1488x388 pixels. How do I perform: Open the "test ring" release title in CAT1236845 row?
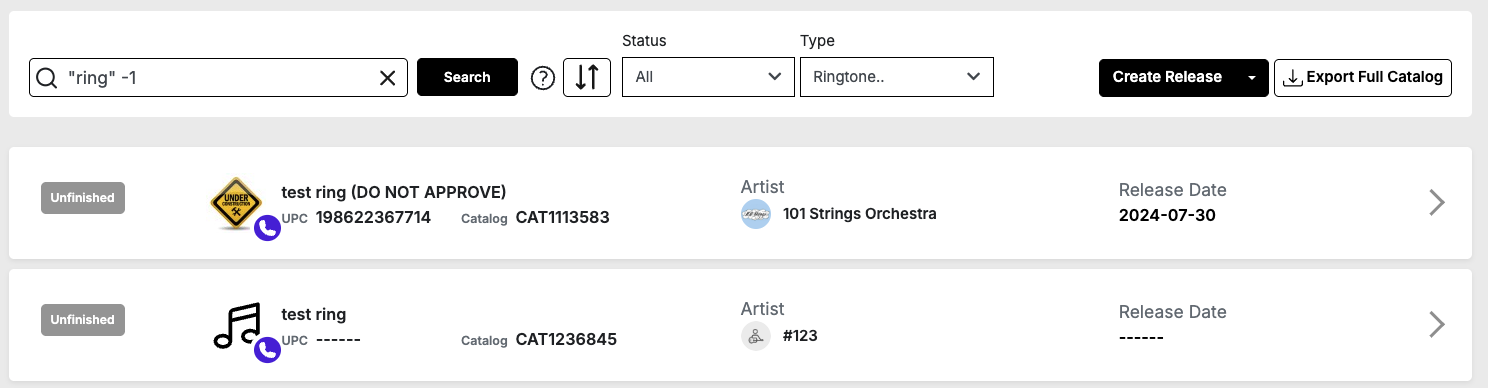(x=314, y=314)
